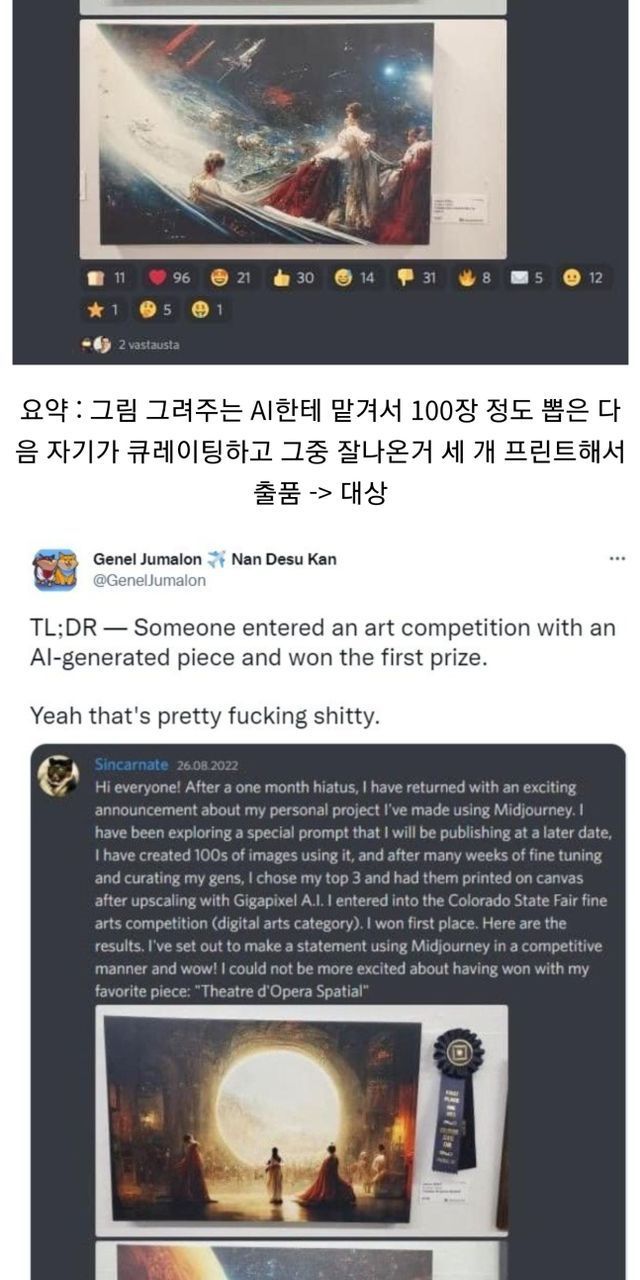Click the Sincarnate username in Discord post

pos(130,765)
